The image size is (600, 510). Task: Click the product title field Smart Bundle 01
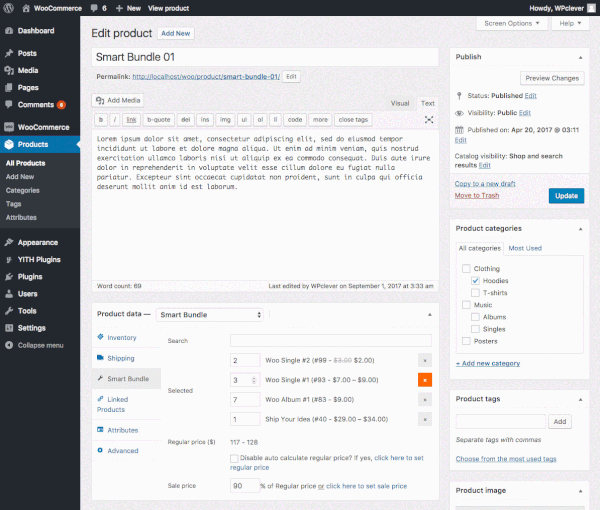click(x=265, y=57)
